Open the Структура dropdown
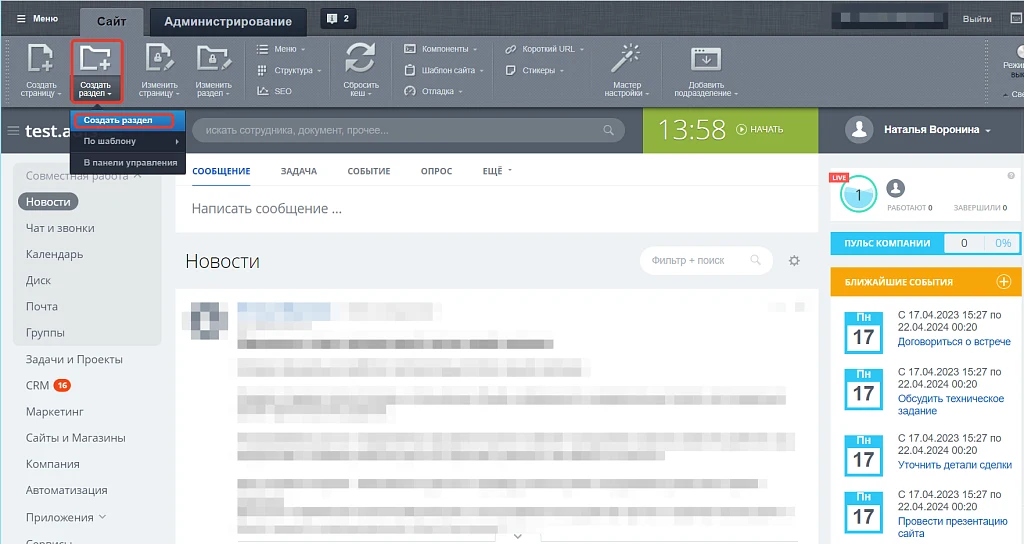This screenshot has width=1024, height=544. [290, 70]
